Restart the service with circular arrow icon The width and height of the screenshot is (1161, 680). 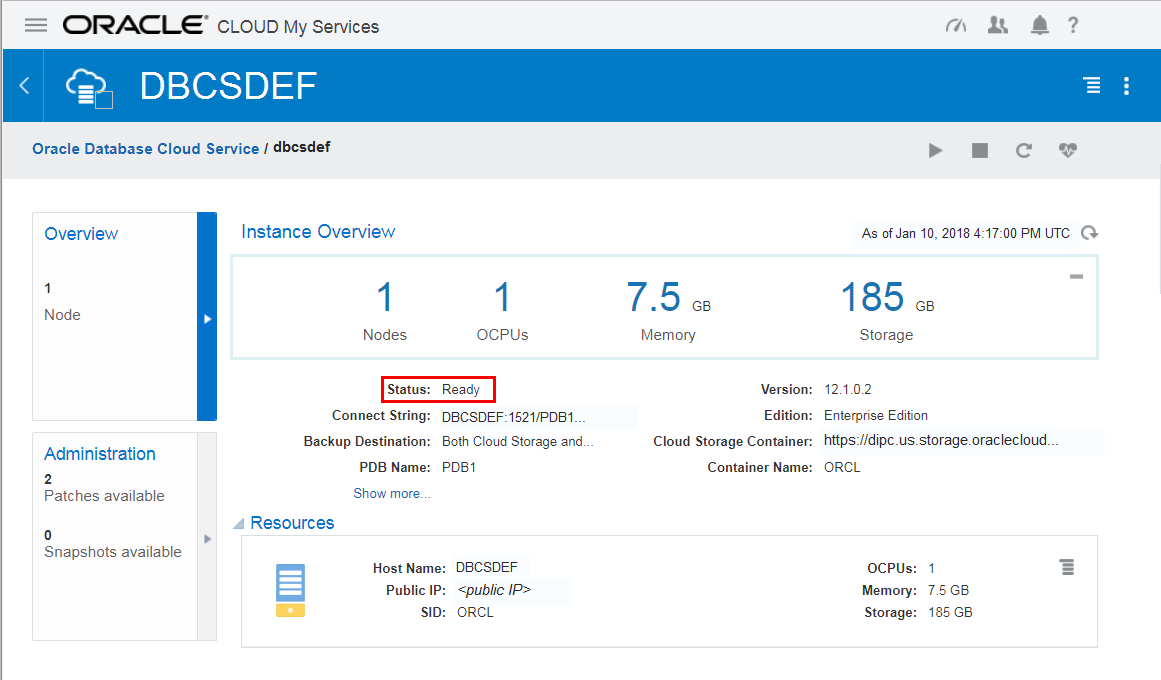point(1023,150)
